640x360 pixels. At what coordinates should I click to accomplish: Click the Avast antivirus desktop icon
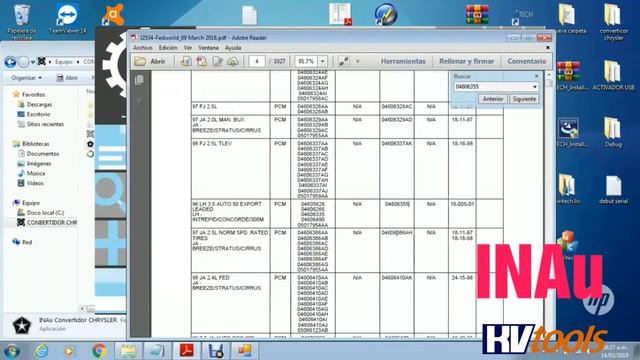(x=113, y=15)
